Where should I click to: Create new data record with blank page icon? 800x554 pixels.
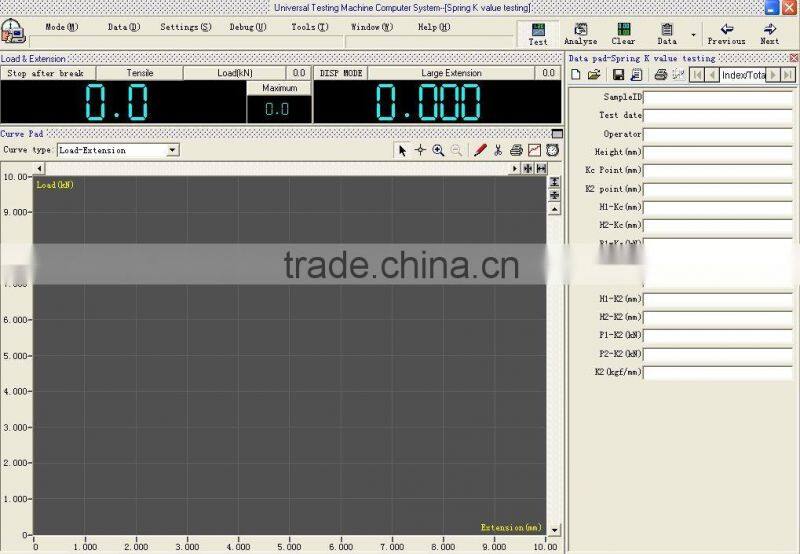pos(576,75)
